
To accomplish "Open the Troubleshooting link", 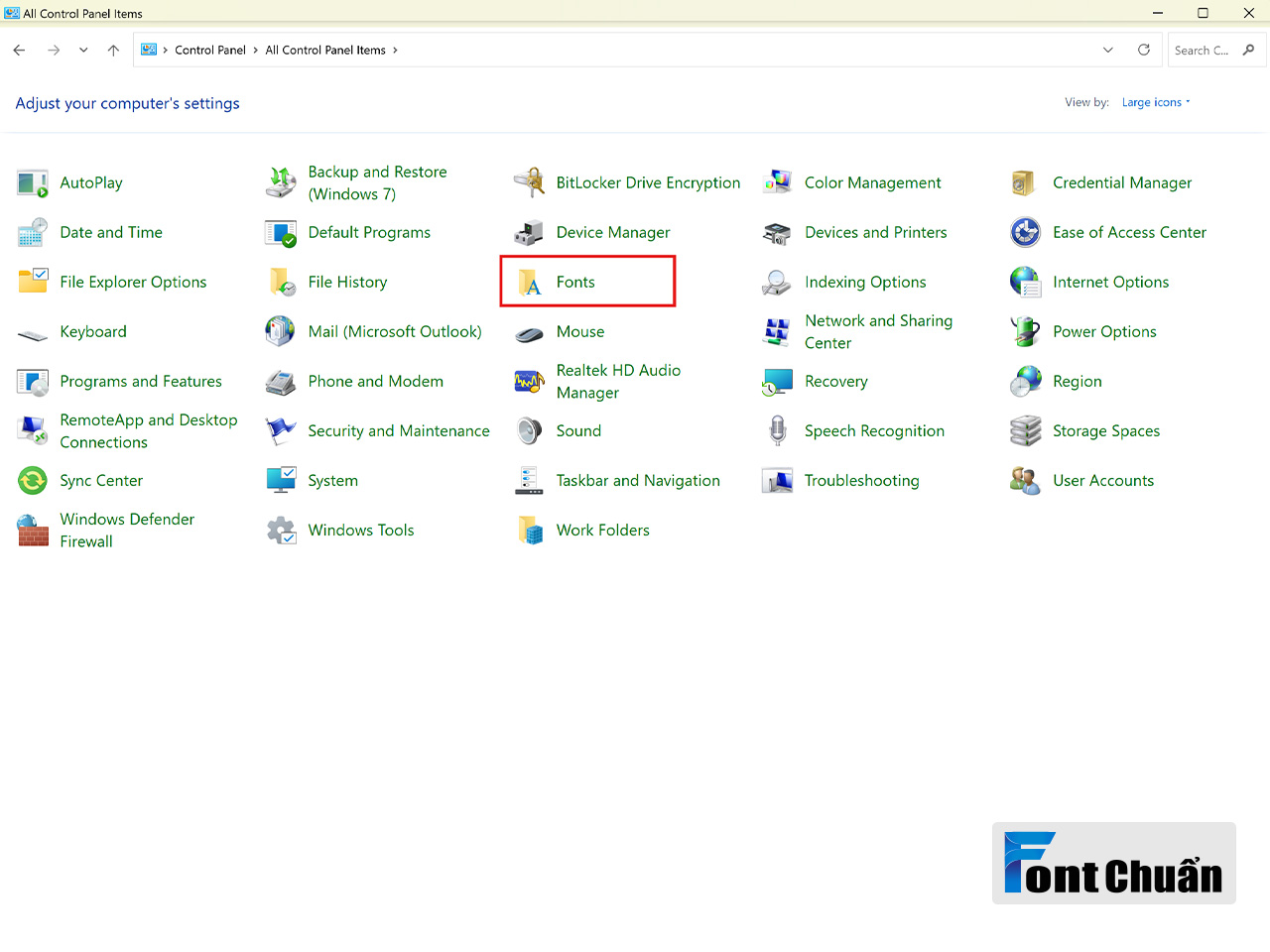I will pyautogui.click(x=862, y=480).
